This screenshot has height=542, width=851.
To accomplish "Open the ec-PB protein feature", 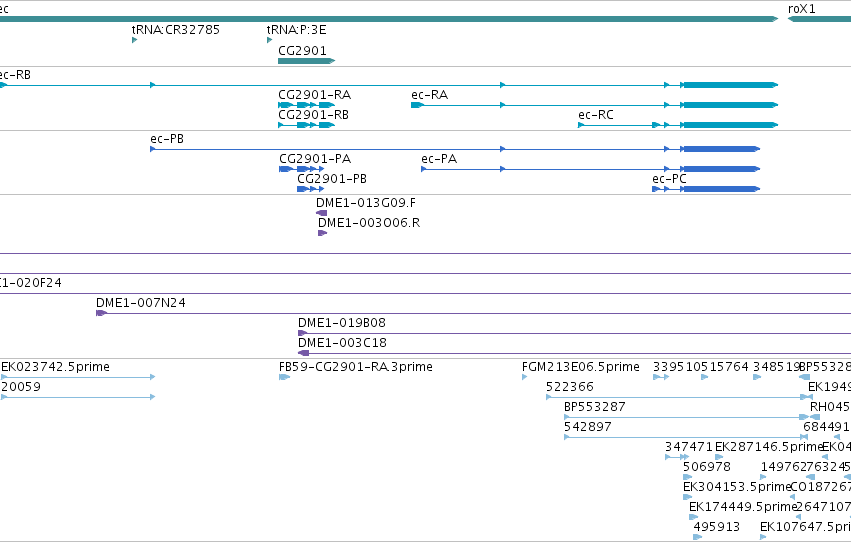I will [455, 149].
